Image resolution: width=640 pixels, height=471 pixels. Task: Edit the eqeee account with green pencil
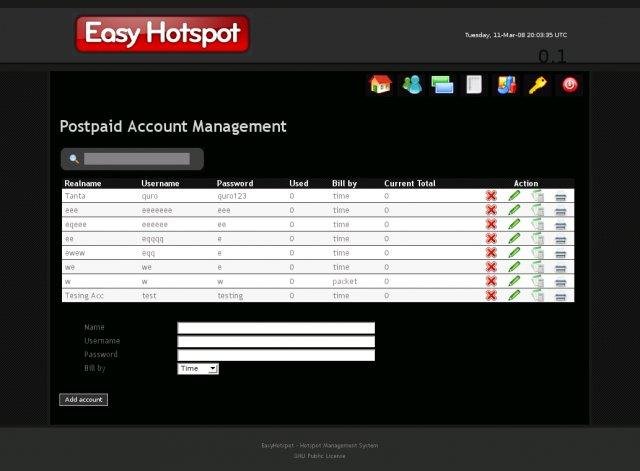pos(514,224)
